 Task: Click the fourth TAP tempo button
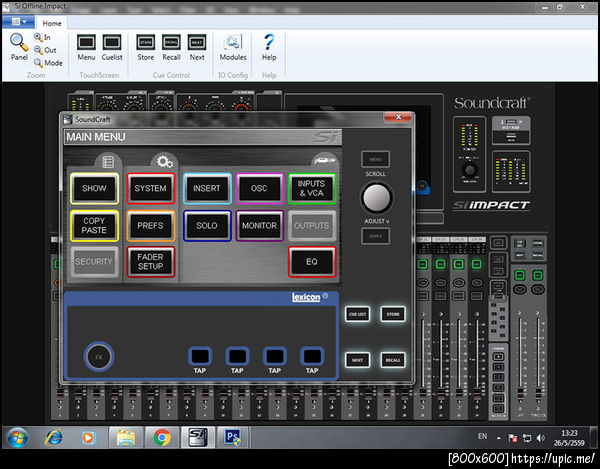pyautogui.click(x=312, y=356)
